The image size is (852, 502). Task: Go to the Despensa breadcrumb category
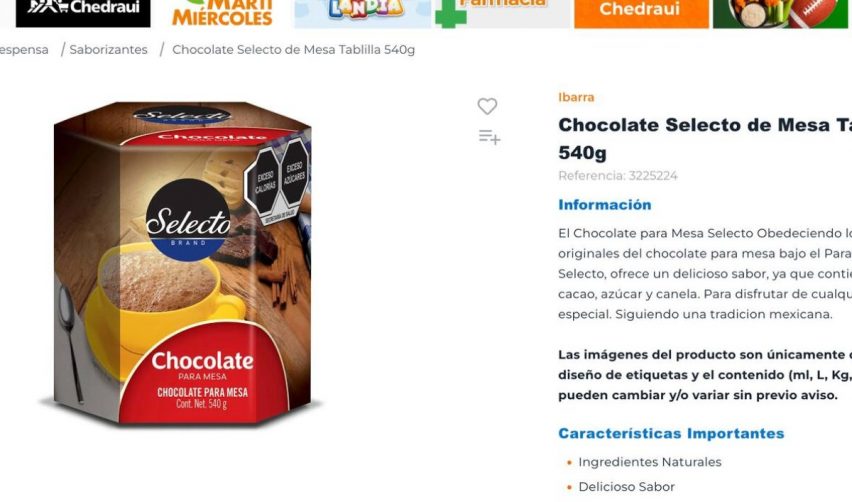[x=24, y=50]
